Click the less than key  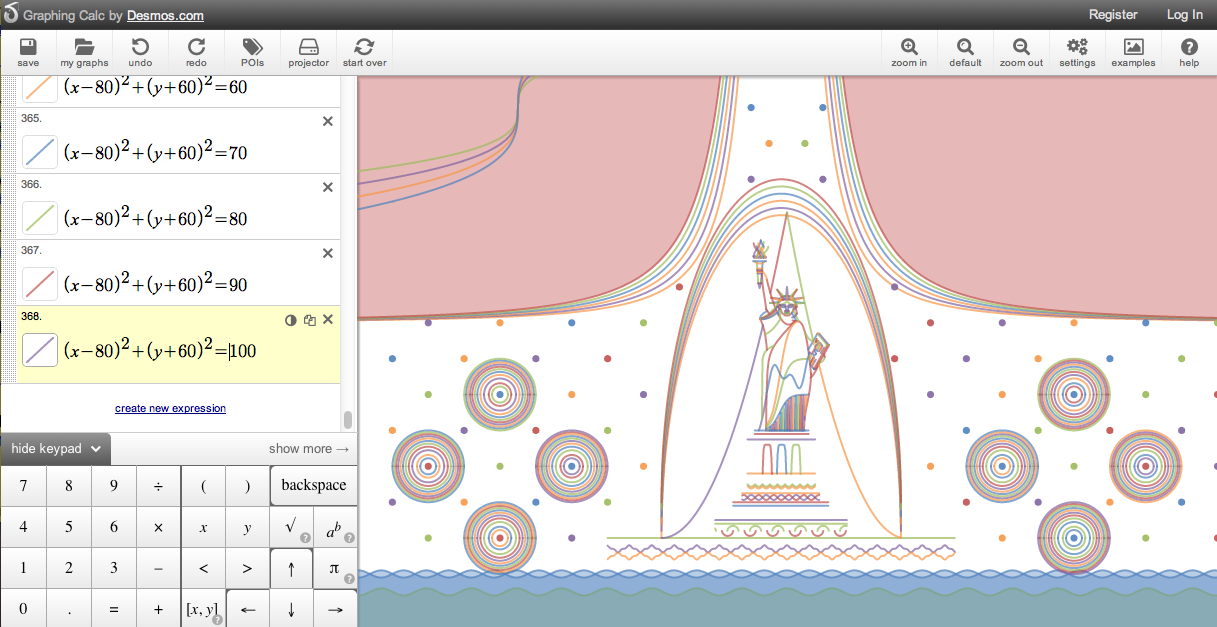[x=203, y=569]
